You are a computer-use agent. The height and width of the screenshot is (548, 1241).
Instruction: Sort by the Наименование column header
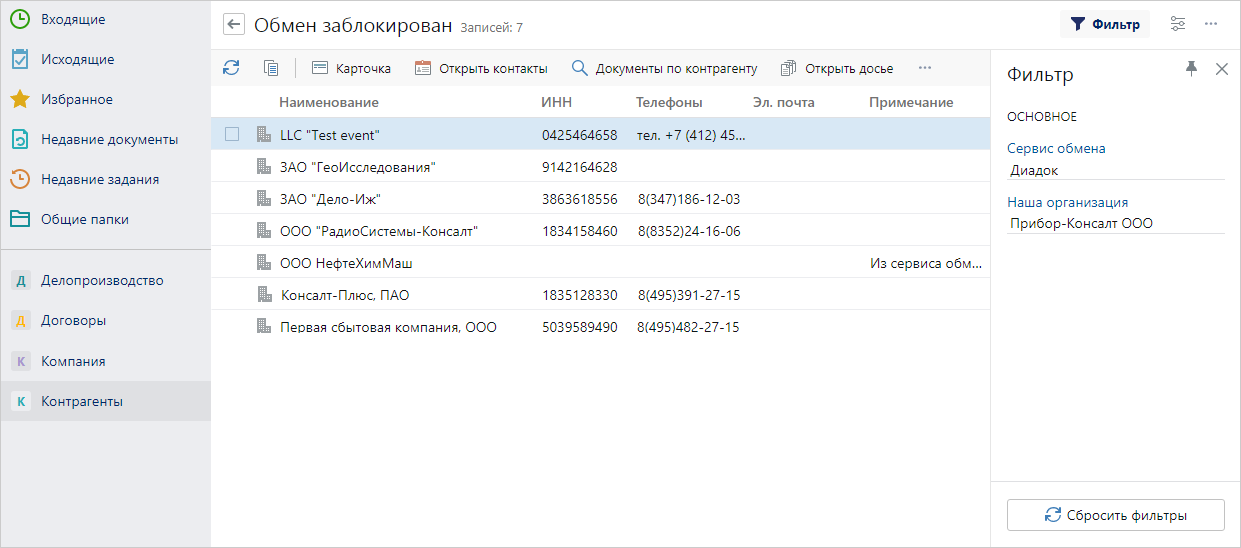(328, 102)
